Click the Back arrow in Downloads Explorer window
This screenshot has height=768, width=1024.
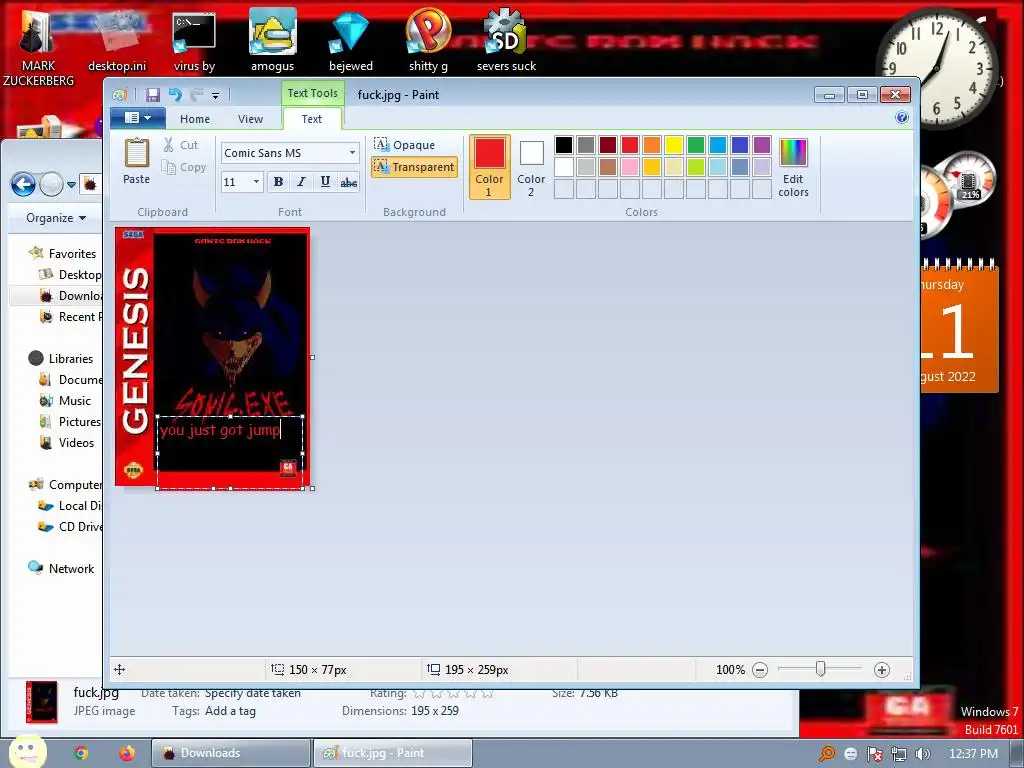[24, 185]
